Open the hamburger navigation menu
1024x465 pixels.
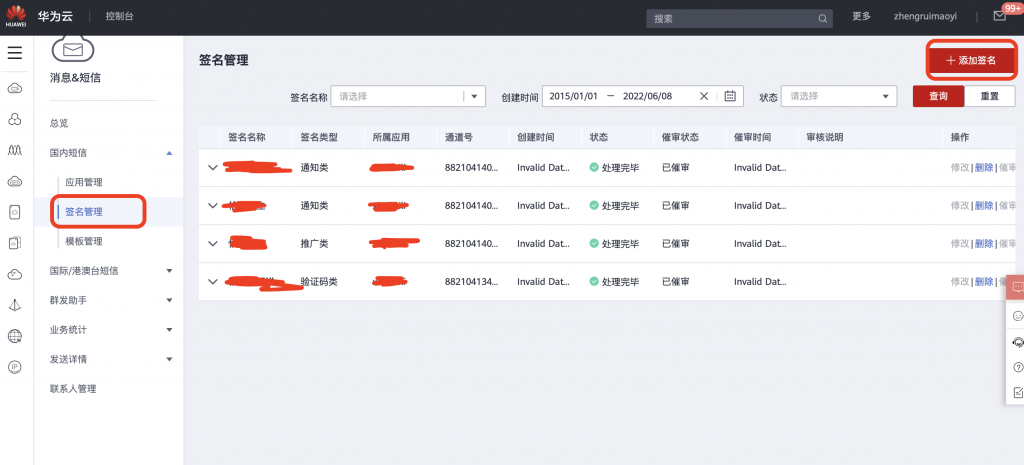14,53
